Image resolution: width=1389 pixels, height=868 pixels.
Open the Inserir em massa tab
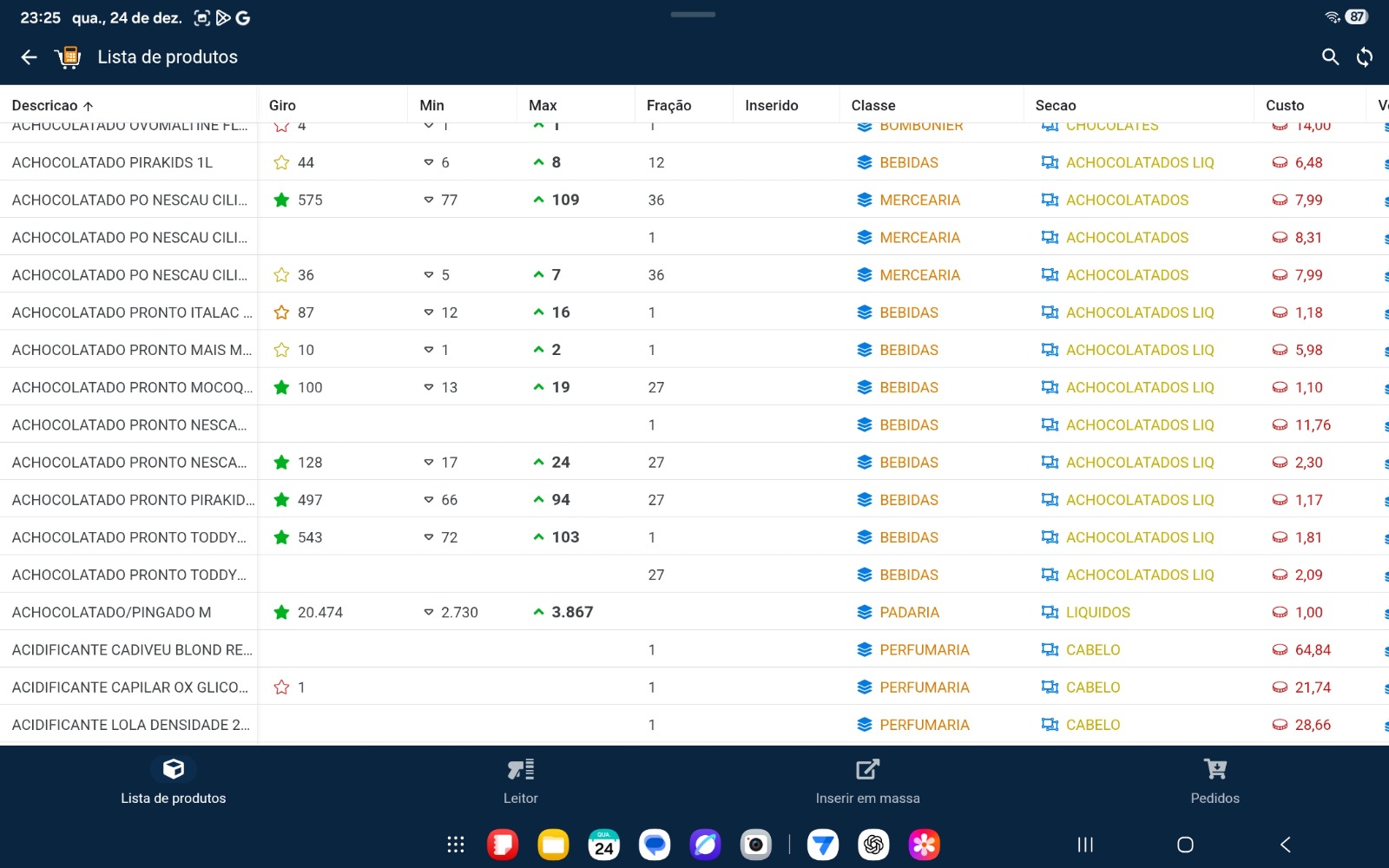point(867,781)
